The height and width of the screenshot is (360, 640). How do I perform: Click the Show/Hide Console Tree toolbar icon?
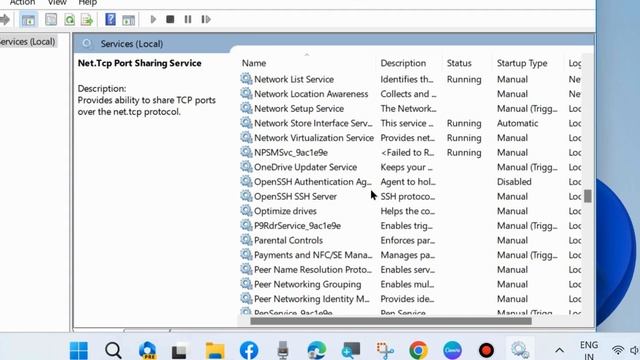click(28, 20)
